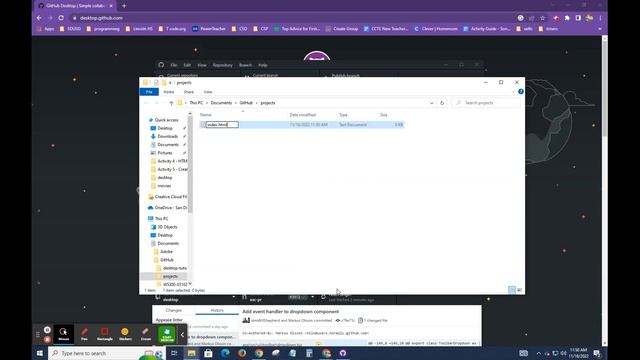The image size is (640, 360).
Task: Open File Explorer from the taskbar
Action: (x=191, y=353)
